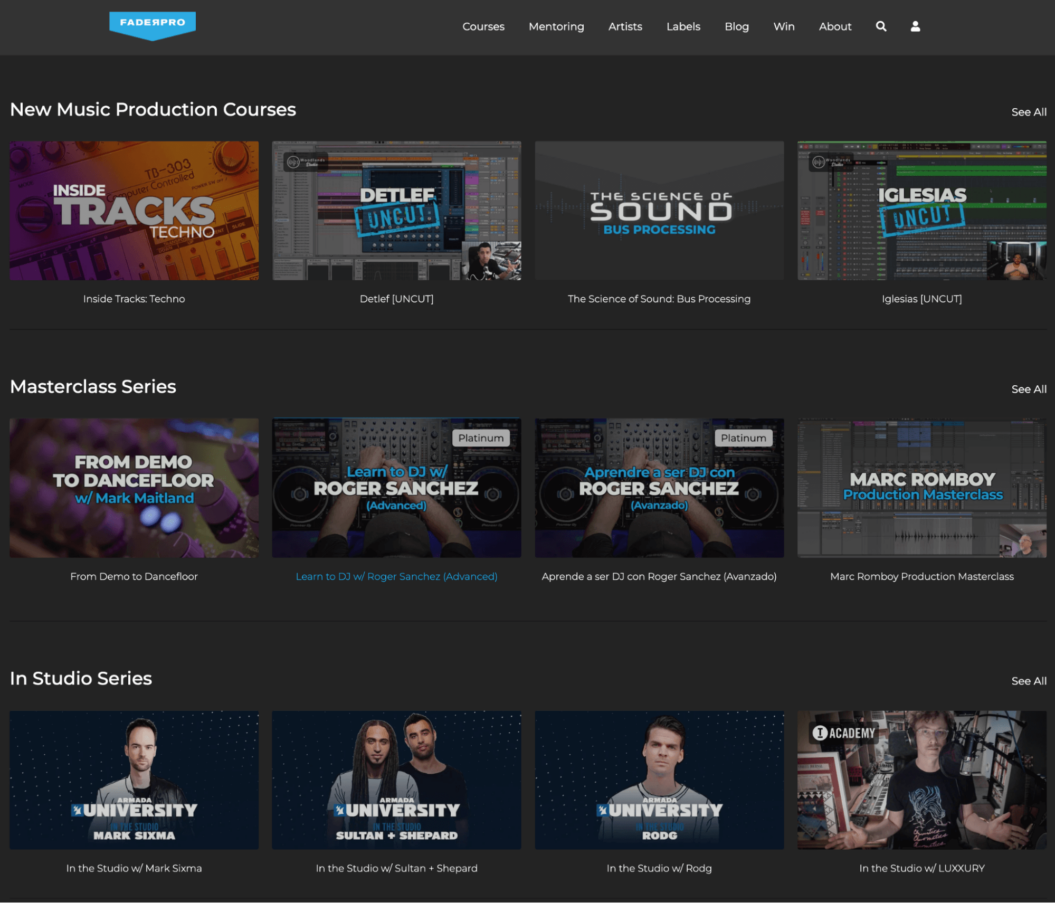Select Labels in the navigation bar
Screen dimensions: 1055x903
point(683,26)
